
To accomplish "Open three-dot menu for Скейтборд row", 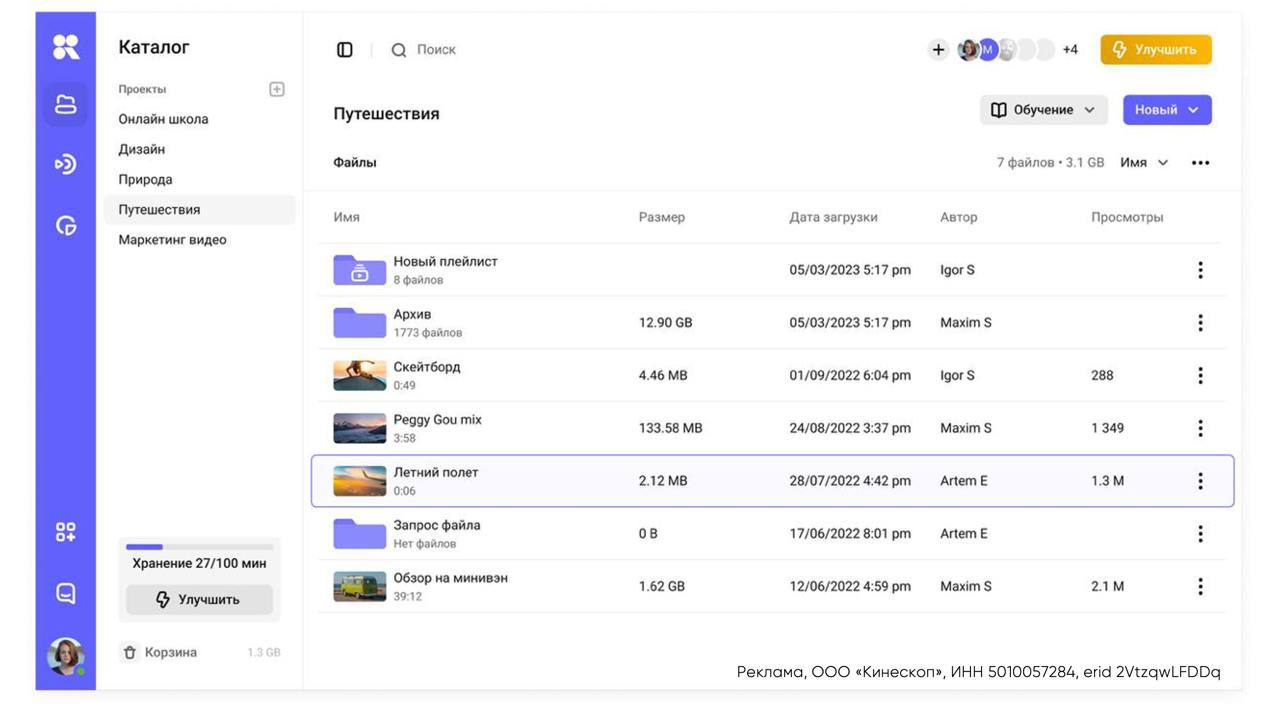I will coord(1200,376).
